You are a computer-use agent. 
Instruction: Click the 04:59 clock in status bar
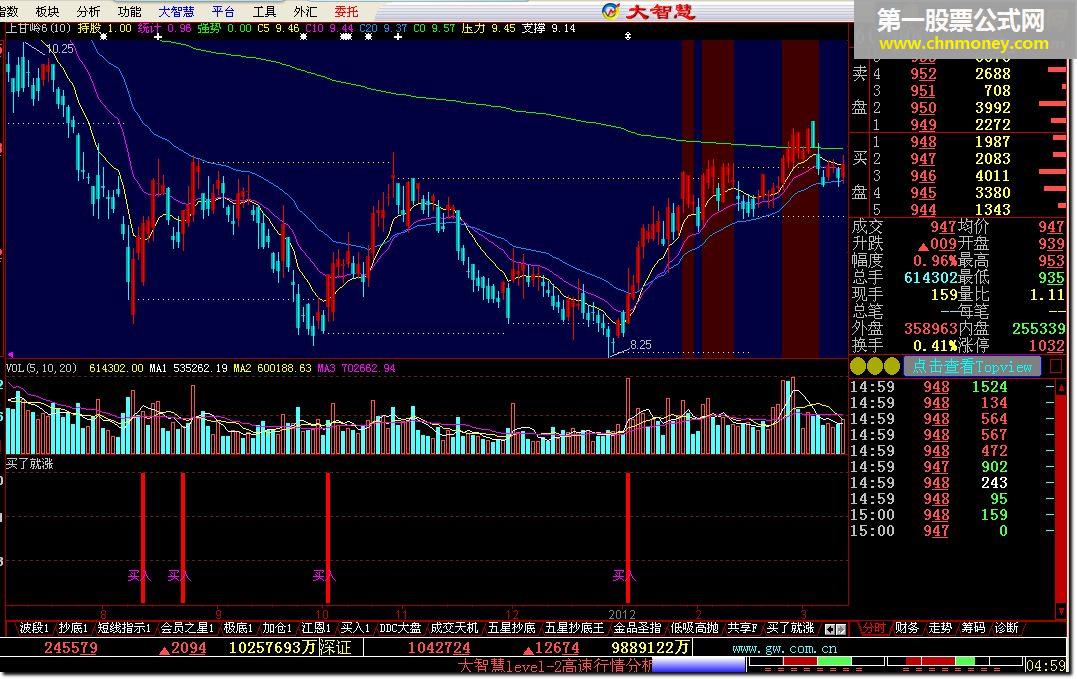click(x=1045, y=665)
